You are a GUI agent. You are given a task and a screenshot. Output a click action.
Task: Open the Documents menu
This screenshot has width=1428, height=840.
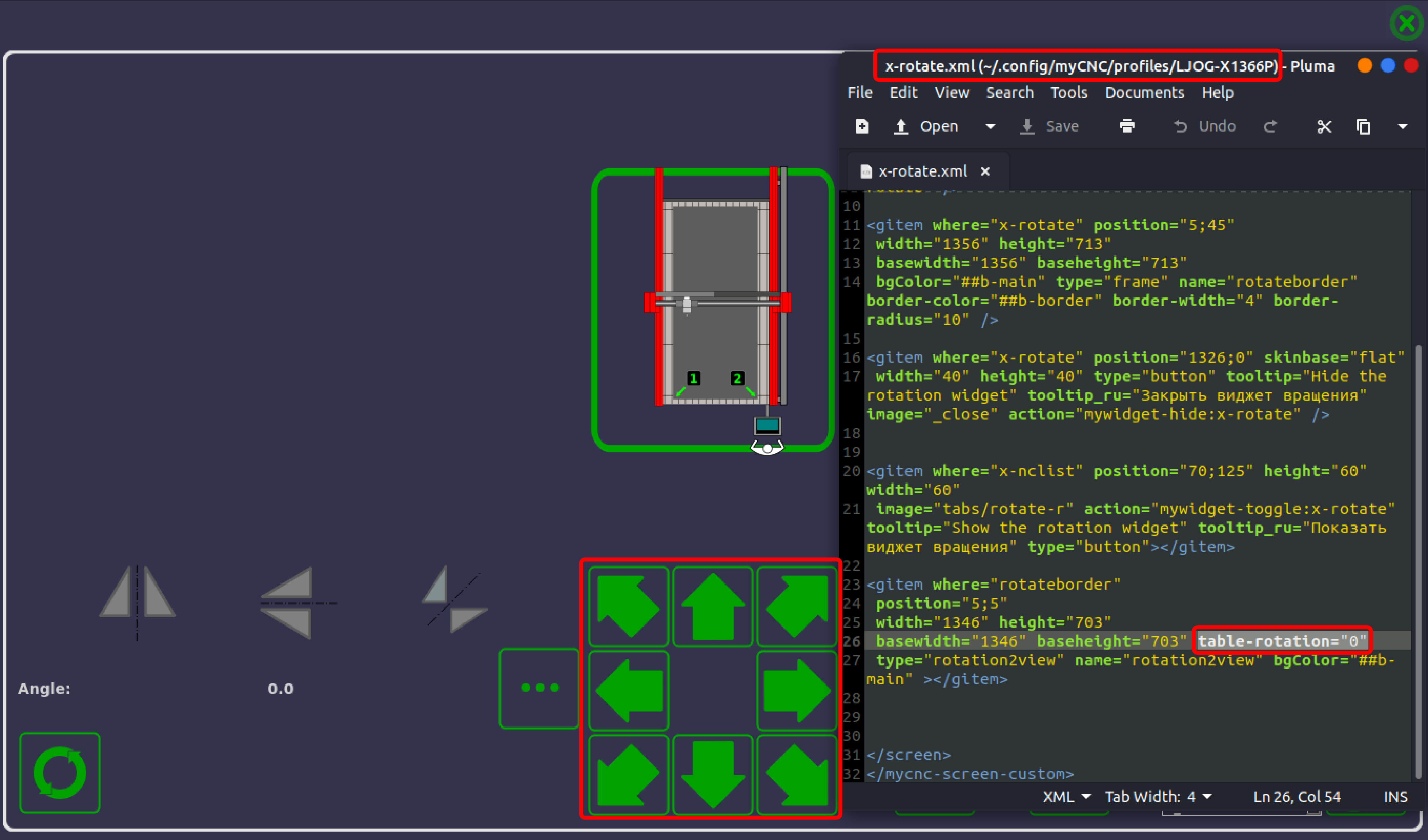(x=1144, y=93)
